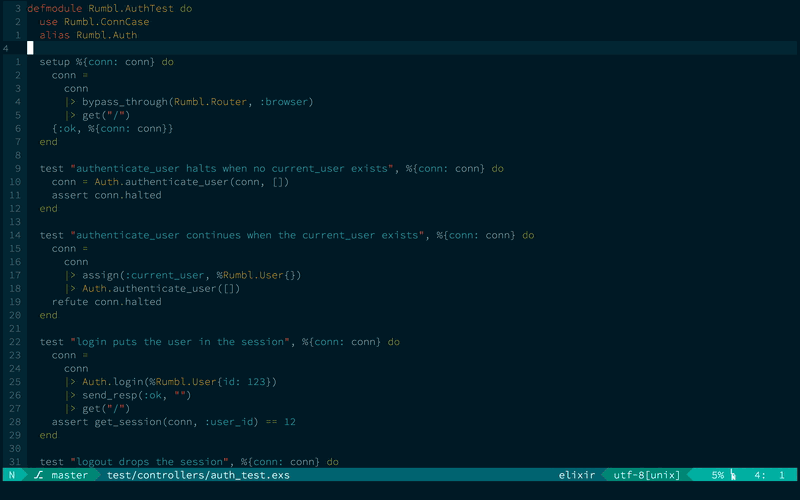The height and width of the screenshot is (500, 800).
Task: Place cursor on defmodule keyword
Action: click(54, 8)
